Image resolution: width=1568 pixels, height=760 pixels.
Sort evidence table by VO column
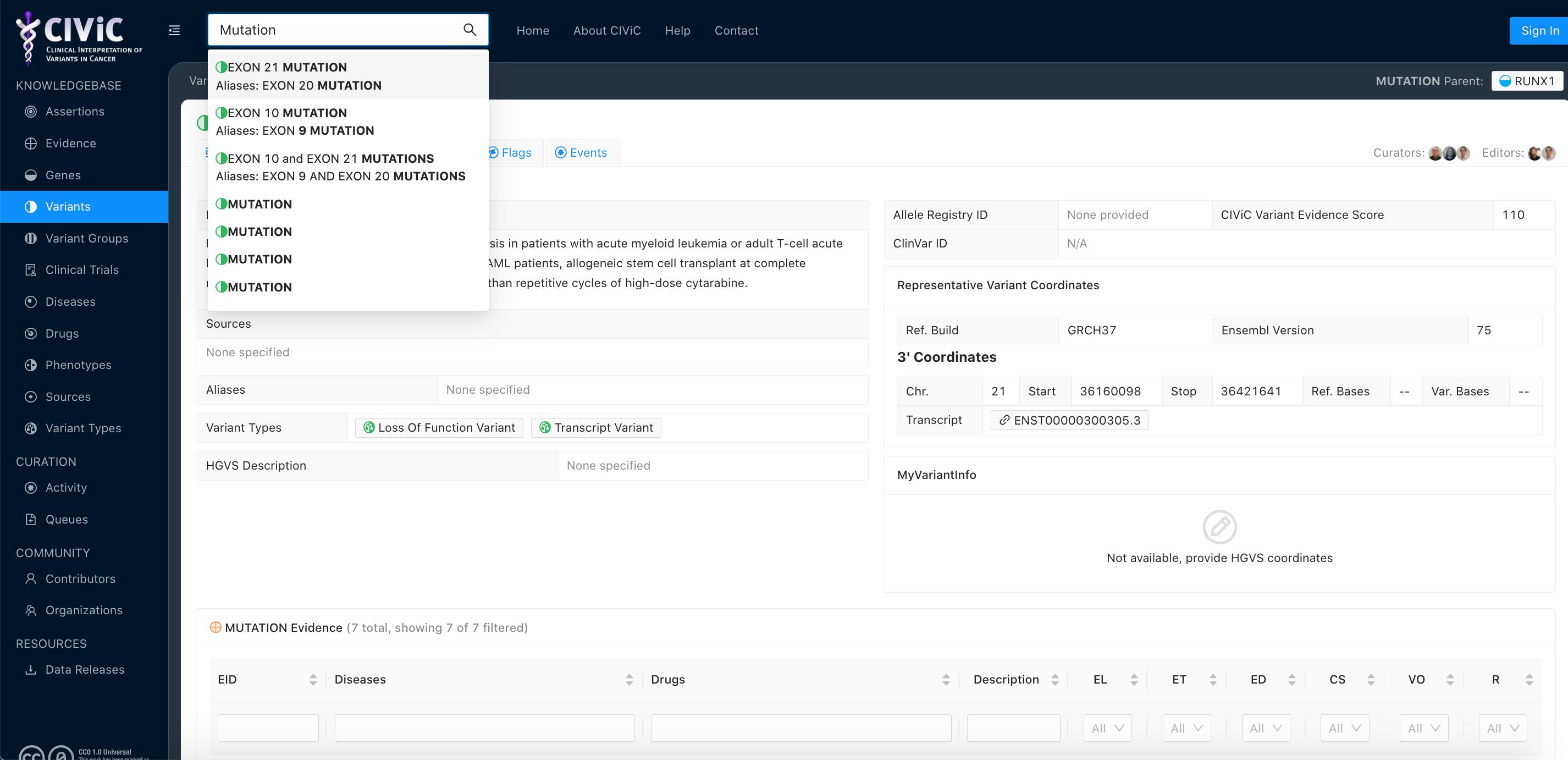[1450, 680]
